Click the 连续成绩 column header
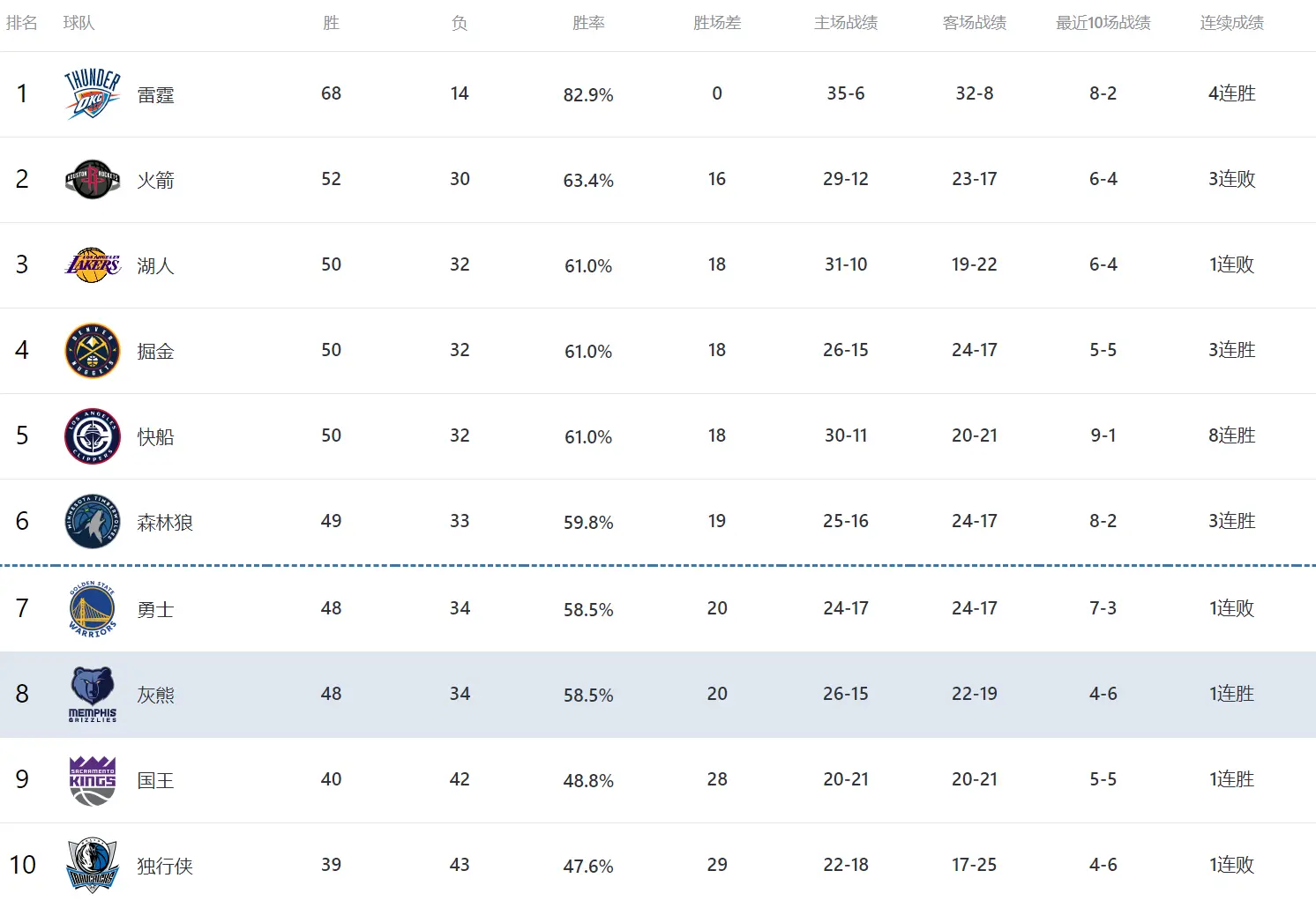Screen dimensions: 1316x908 1232,23
